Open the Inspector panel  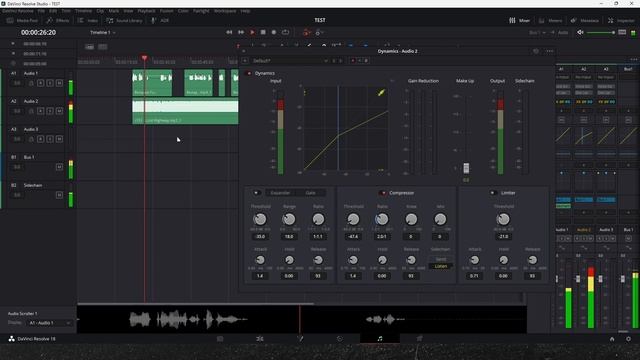coord(621,20)
